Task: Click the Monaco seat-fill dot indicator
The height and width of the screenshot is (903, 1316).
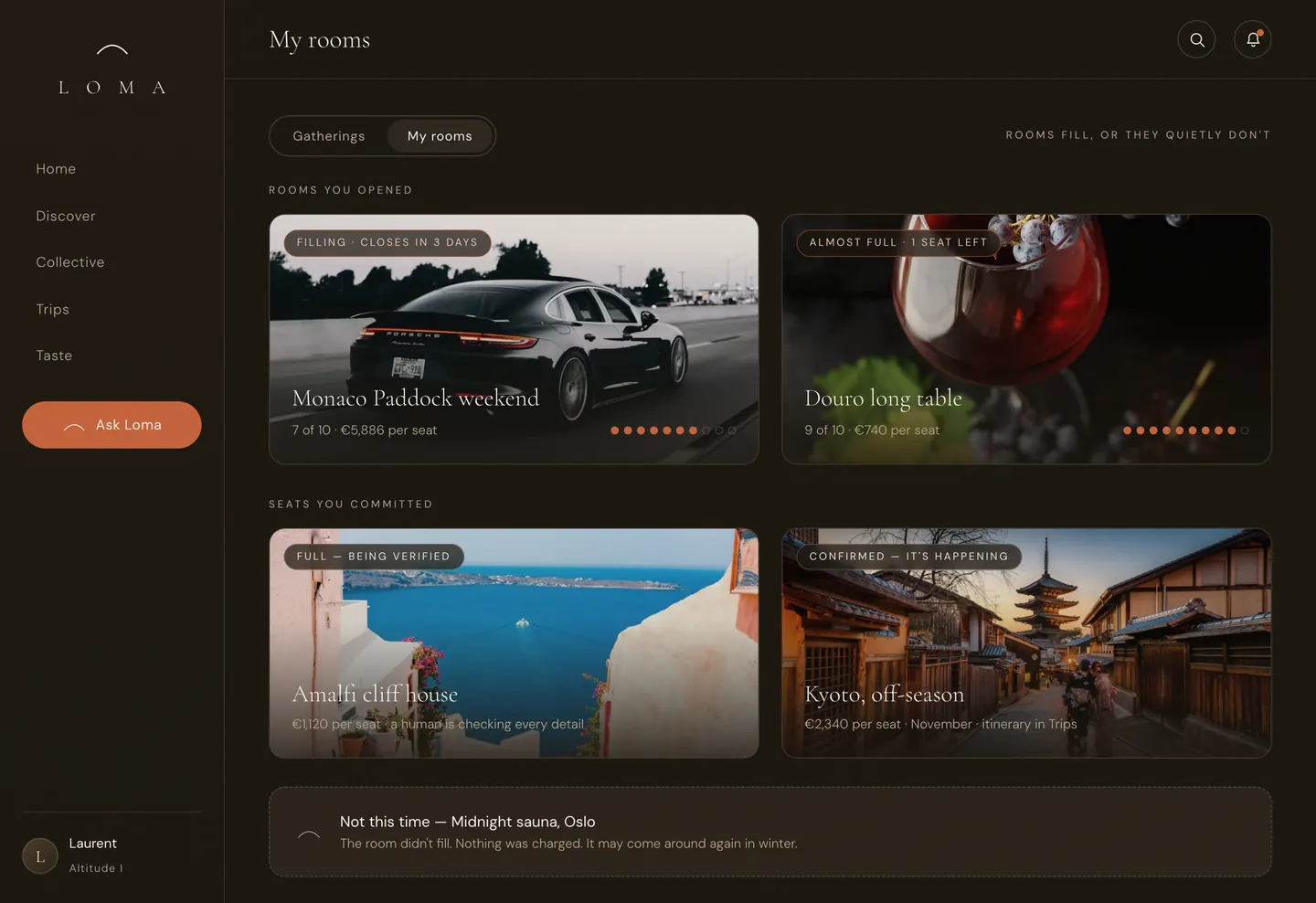Action: tap(674, 430)
